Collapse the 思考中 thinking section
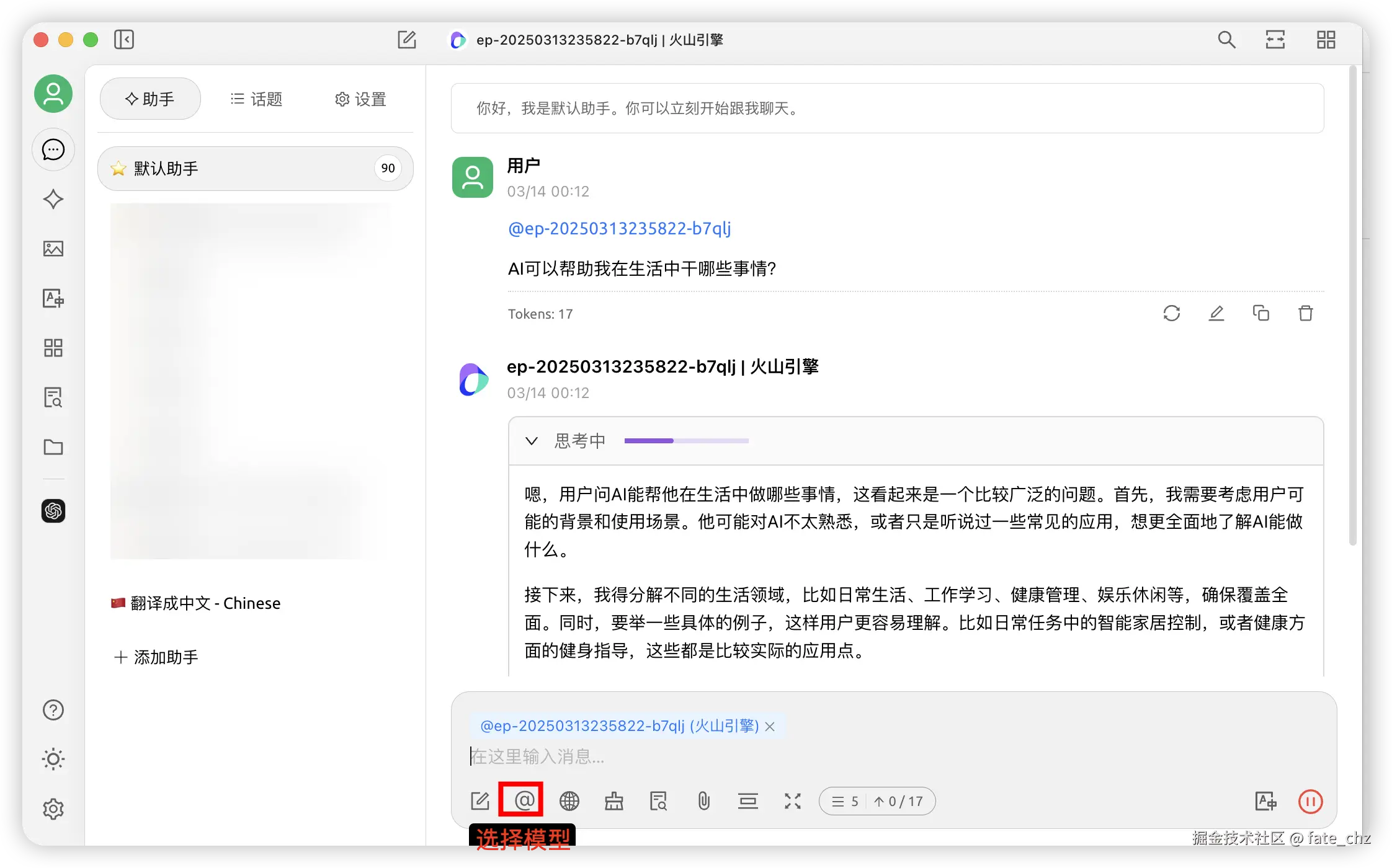1392x868 pixels. 532,441
